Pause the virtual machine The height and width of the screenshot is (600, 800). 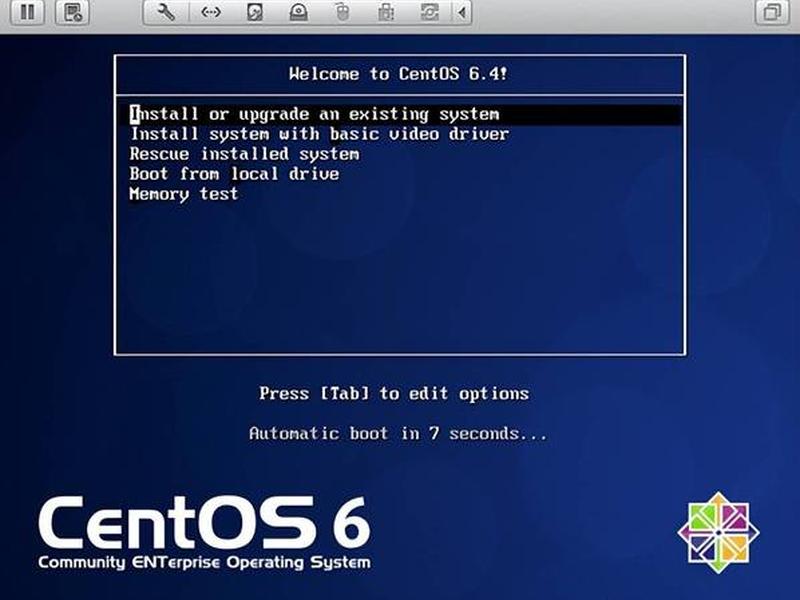point(28,12)
